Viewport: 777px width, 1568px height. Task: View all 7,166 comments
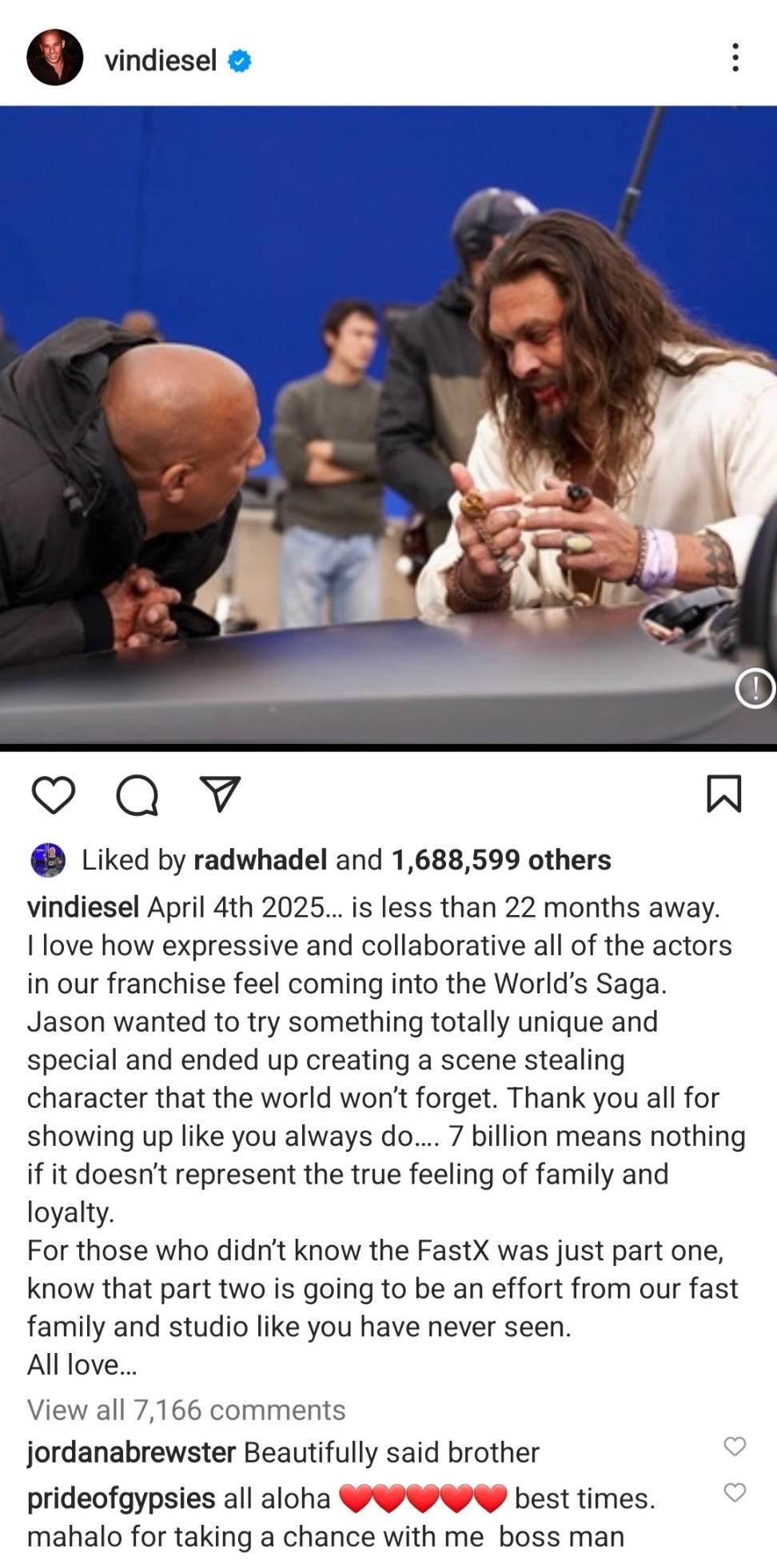click(186, 1409)
